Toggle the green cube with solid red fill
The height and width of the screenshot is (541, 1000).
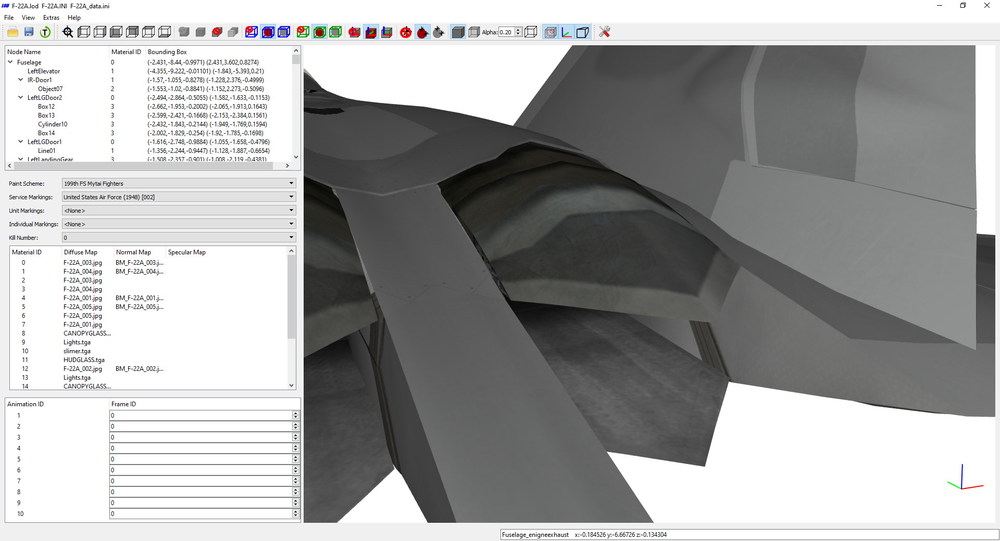click(x=320, y=32)
